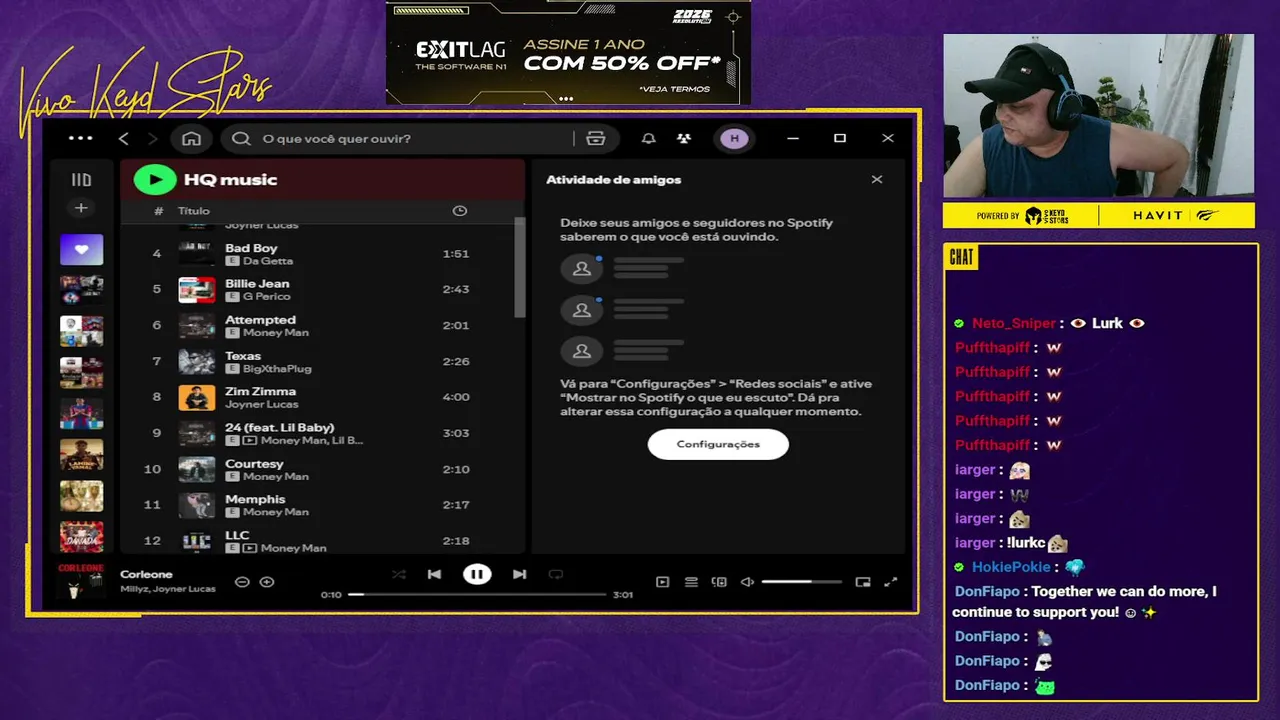The width and height of the screenshot is (1280, 720).
Task: Seek within the song progress bar
Action: pos(477,594)
